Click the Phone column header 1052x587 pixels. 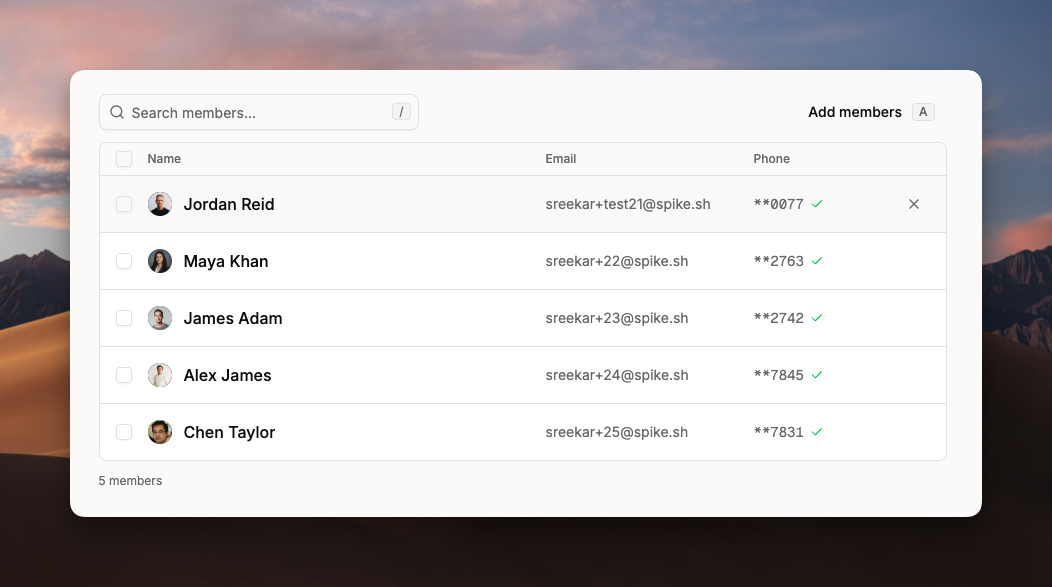(x=772, y=159)
